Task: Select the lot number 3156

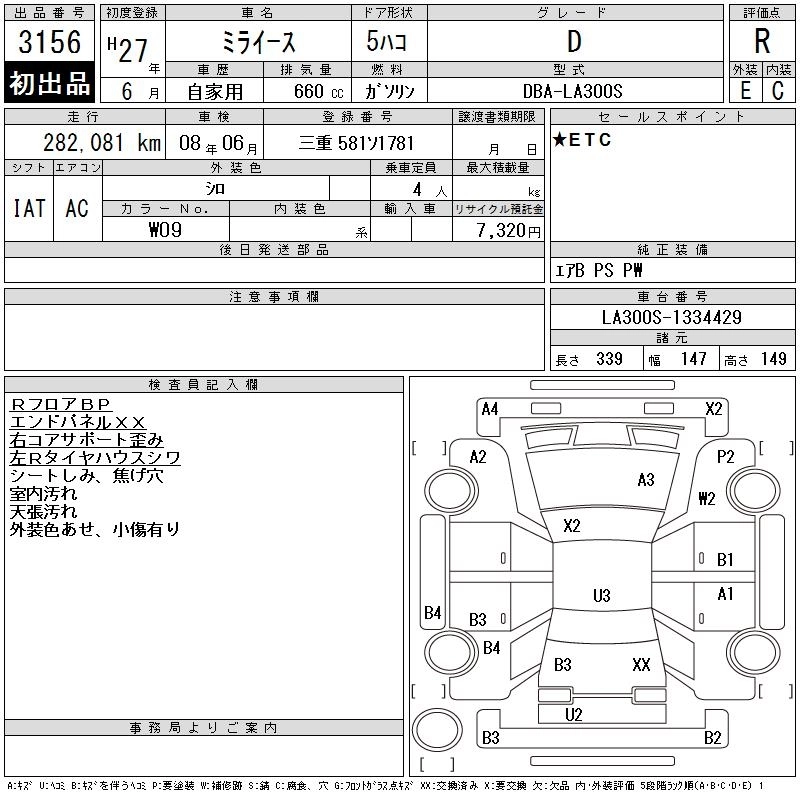Action: 49,42
